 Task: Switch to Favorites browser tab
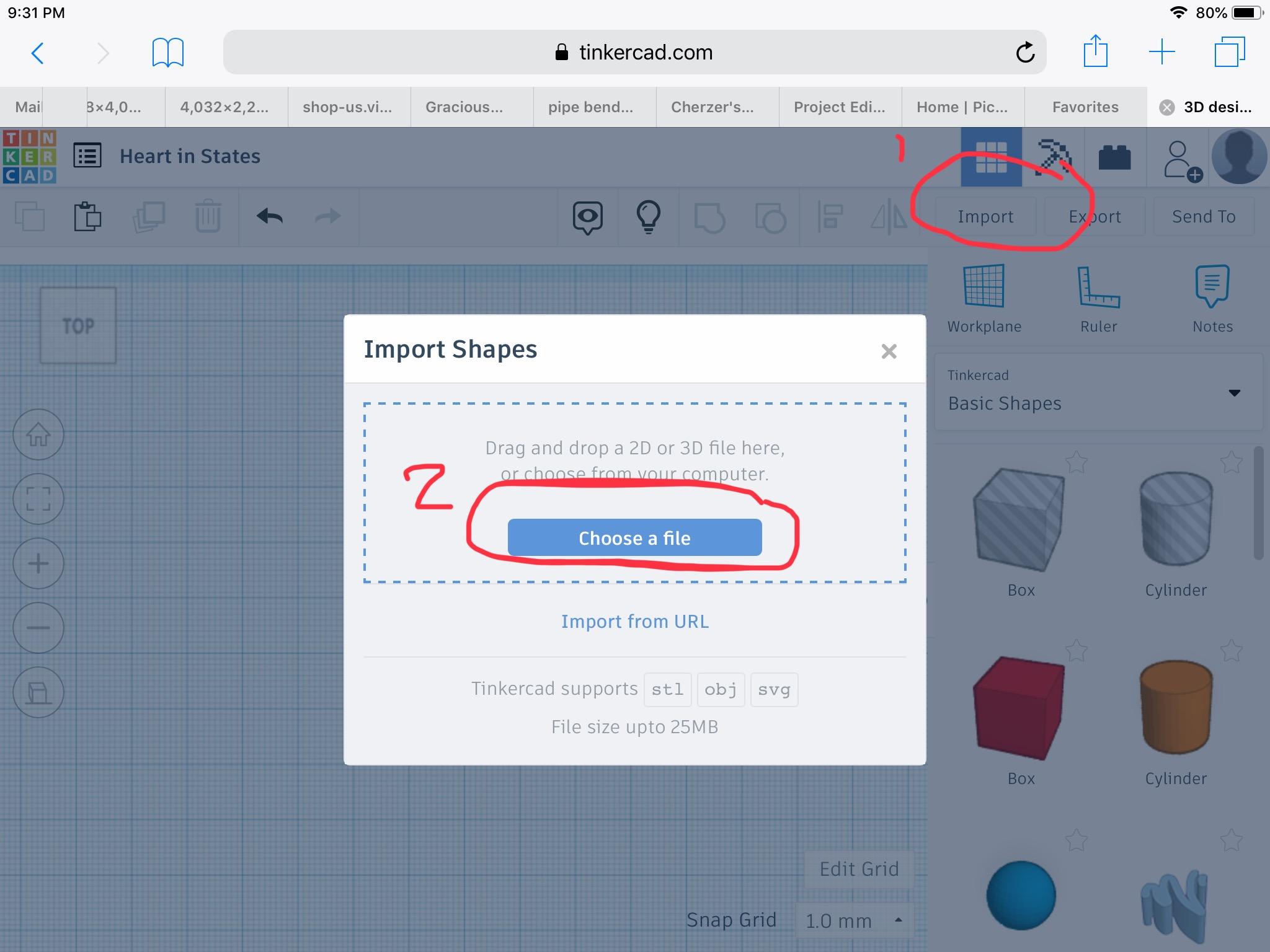pyautogui.click(x=1085, y=107)
